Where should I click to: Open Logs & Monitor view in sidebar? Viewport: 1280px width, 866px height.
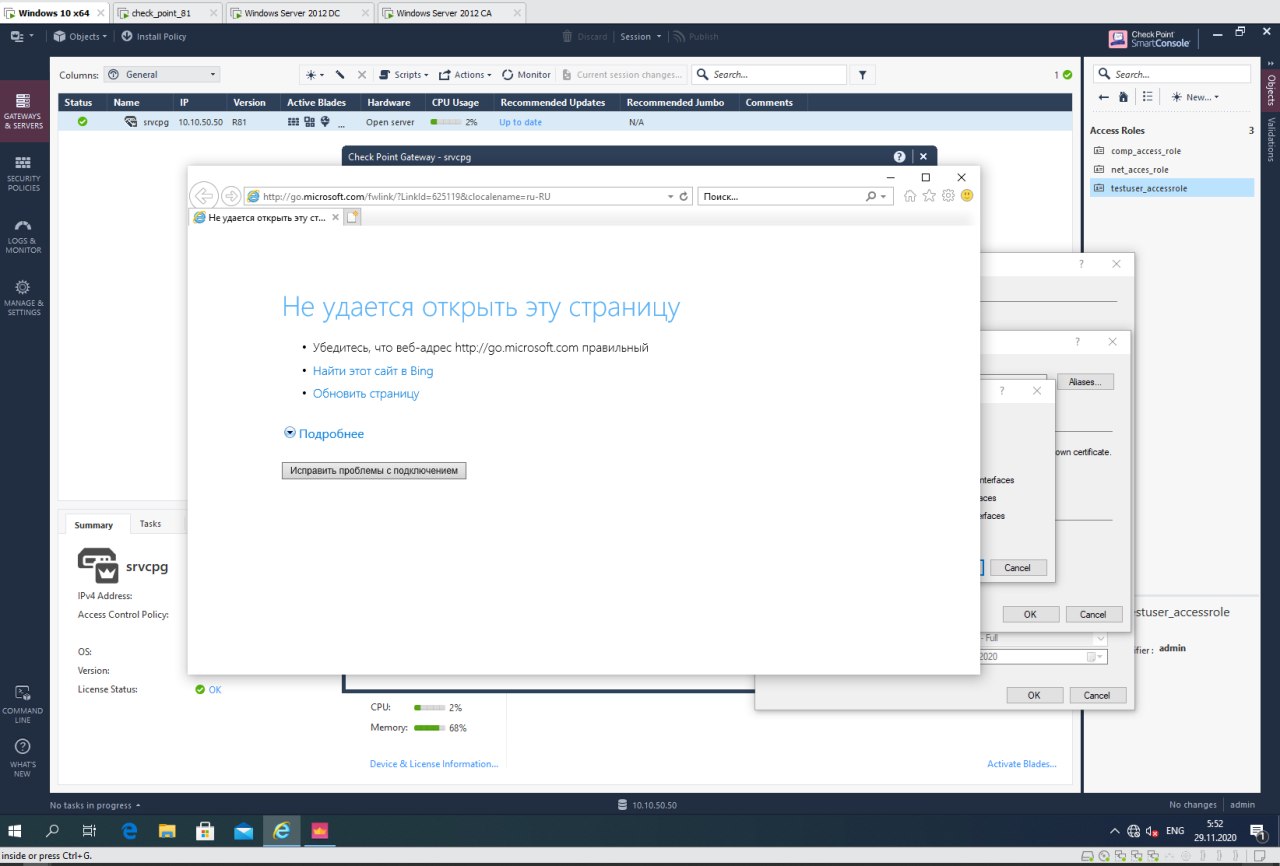pos(23,236)
